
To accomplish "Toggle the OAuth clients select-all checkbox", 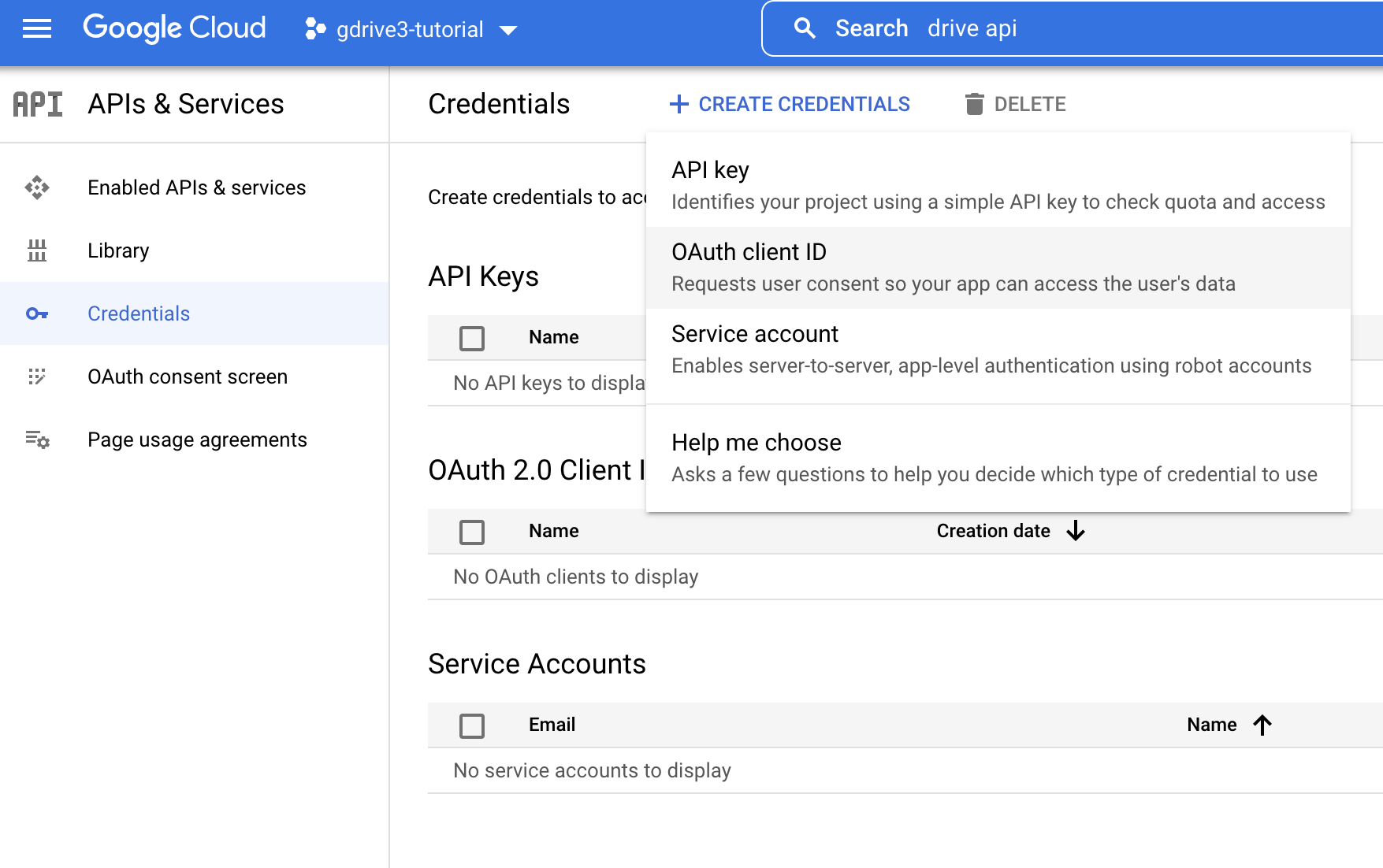I will pos(472,532).
